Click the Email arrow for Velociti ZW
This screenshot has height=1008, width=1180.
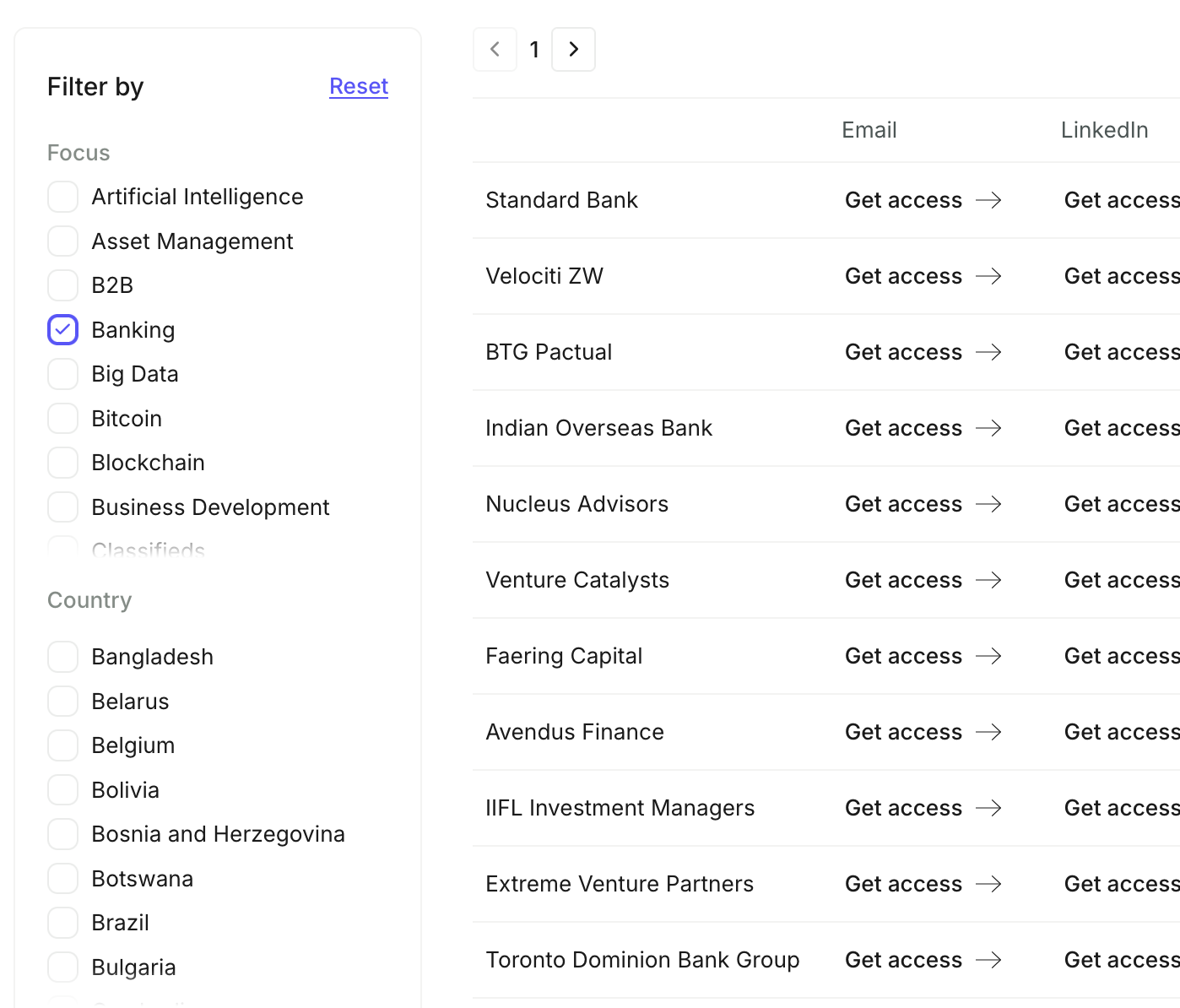coord(988,276)
